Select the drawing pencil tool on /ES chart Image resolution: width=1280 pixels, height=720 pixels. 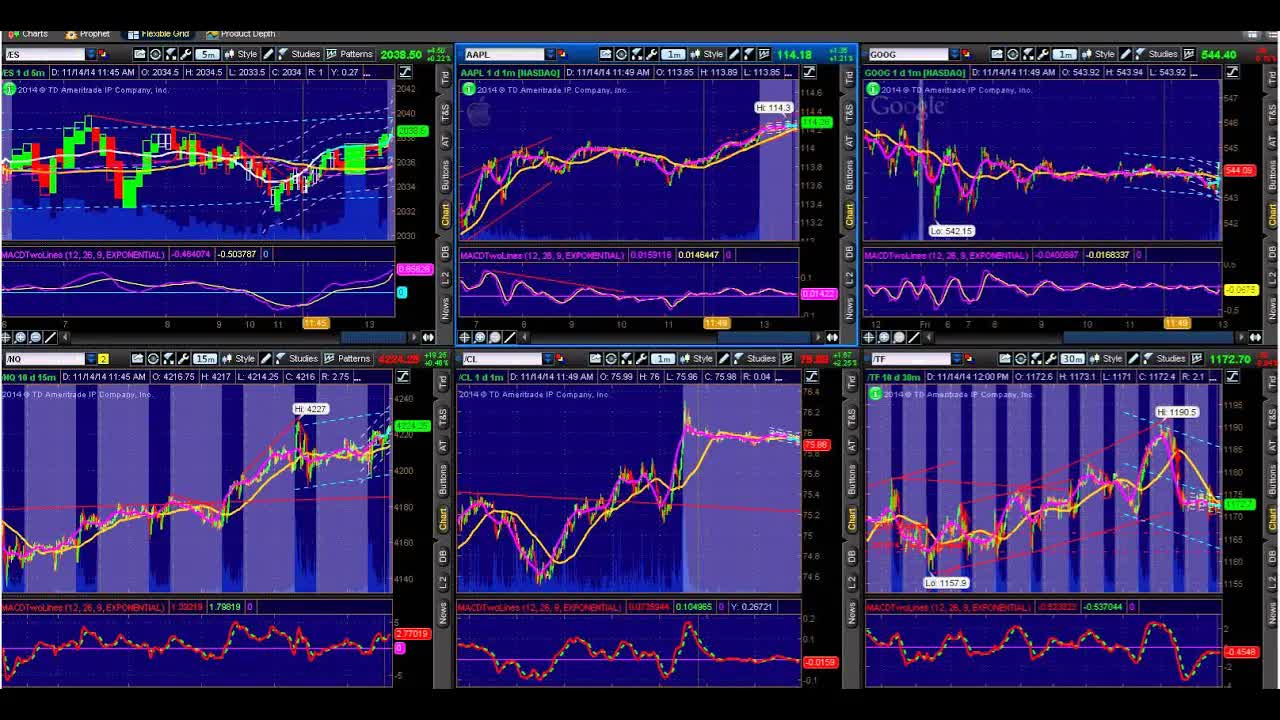[x=268, y=54]
